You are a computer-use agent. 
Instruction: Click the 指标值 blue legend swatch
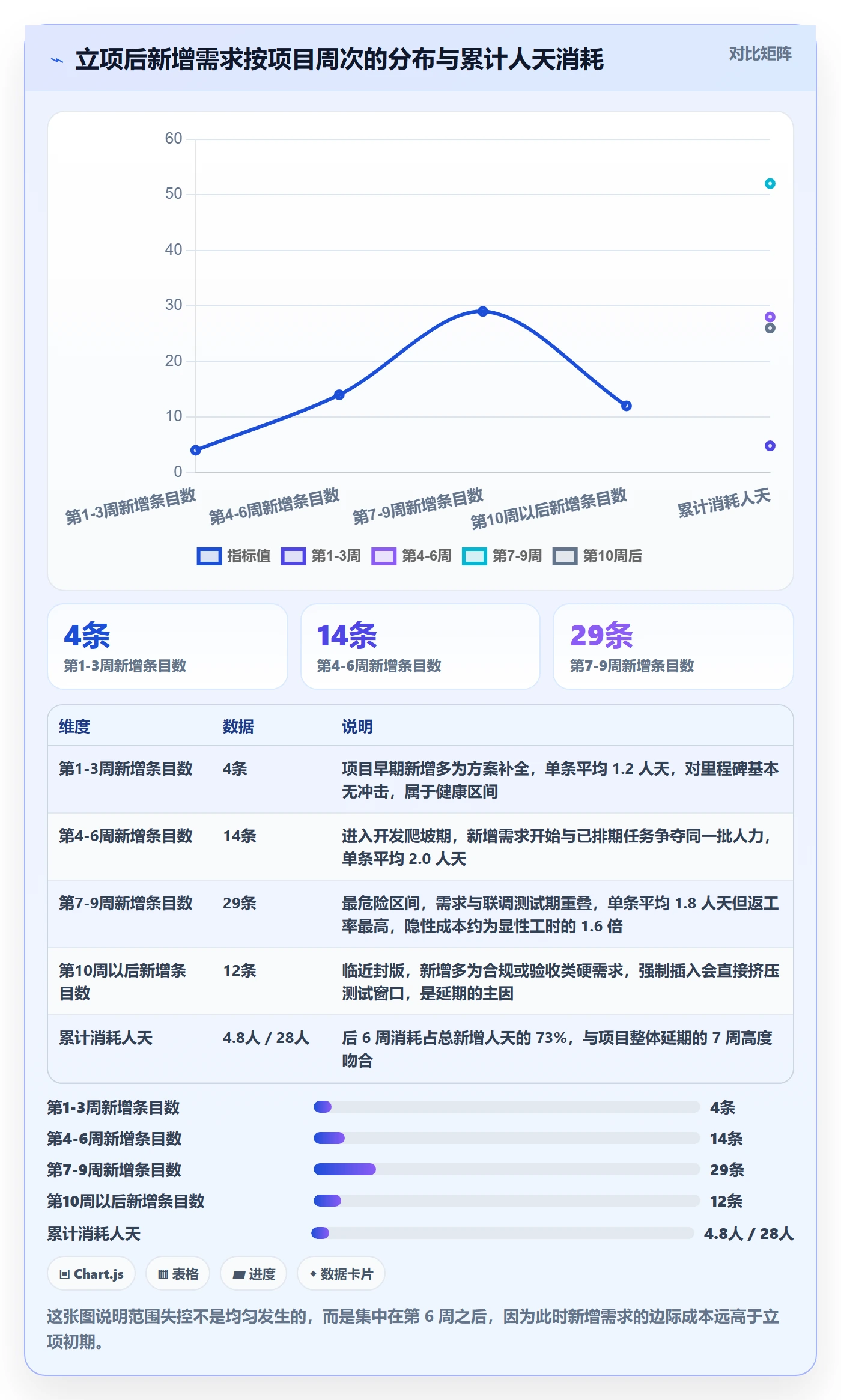tap(210, 556)
